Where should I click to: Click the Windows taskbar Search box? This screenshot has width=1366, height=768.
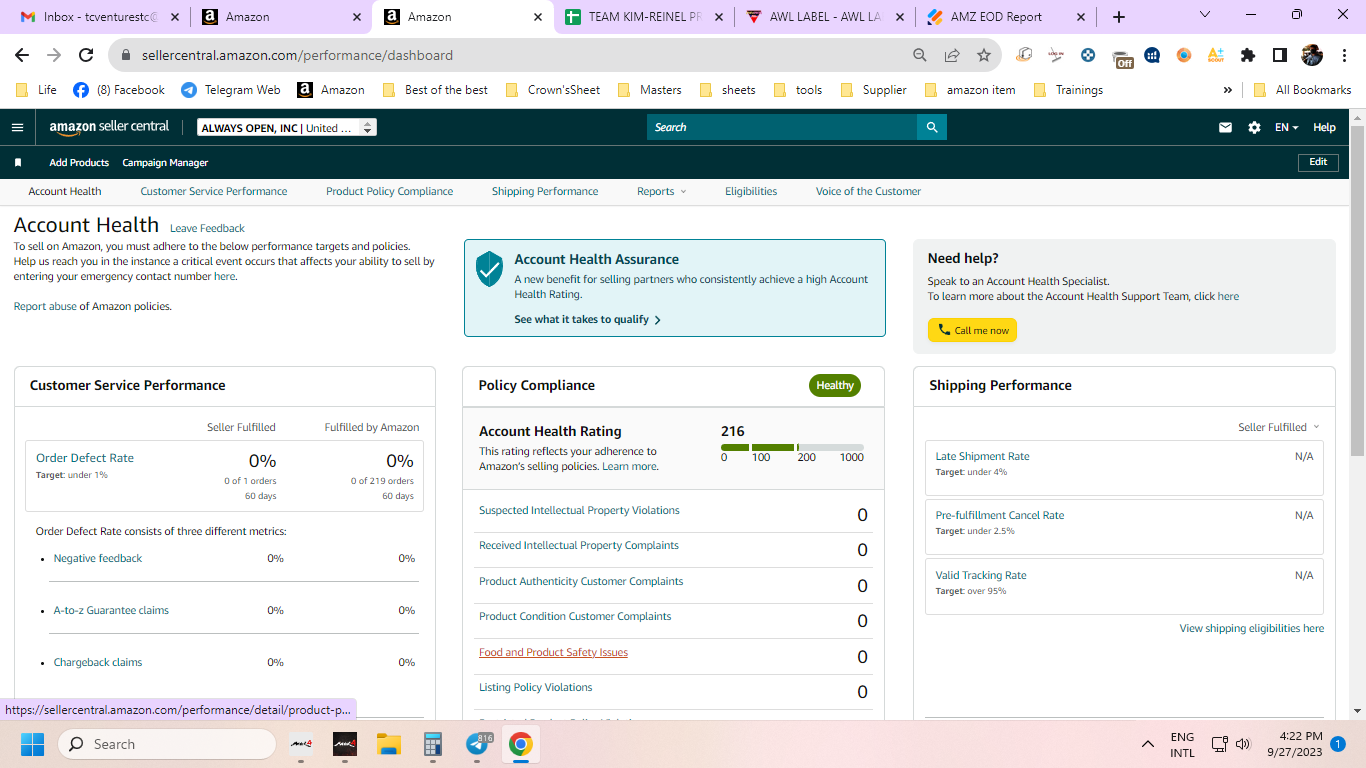(166, 744)
